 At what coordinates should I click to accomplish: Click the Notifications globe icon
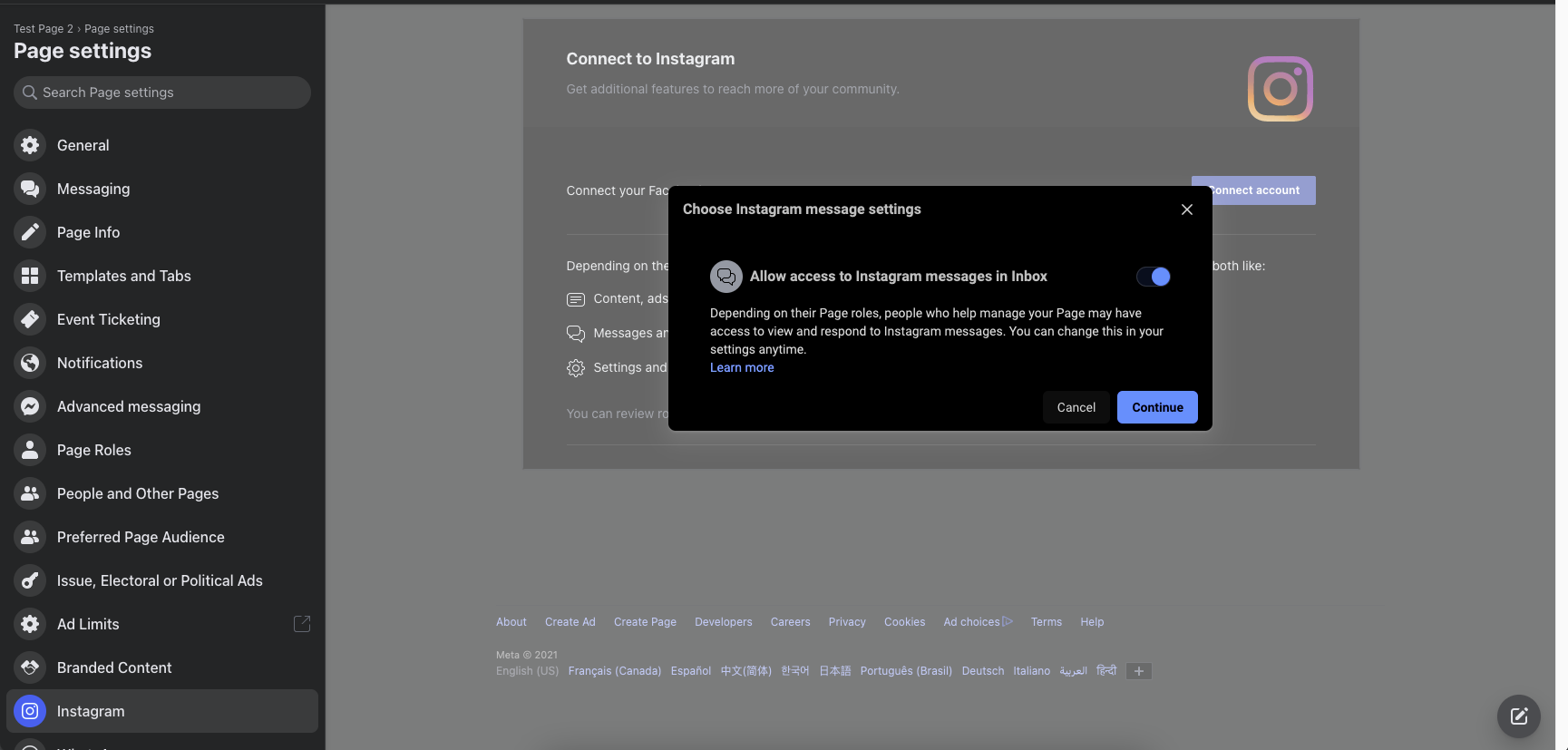[30, 363]
